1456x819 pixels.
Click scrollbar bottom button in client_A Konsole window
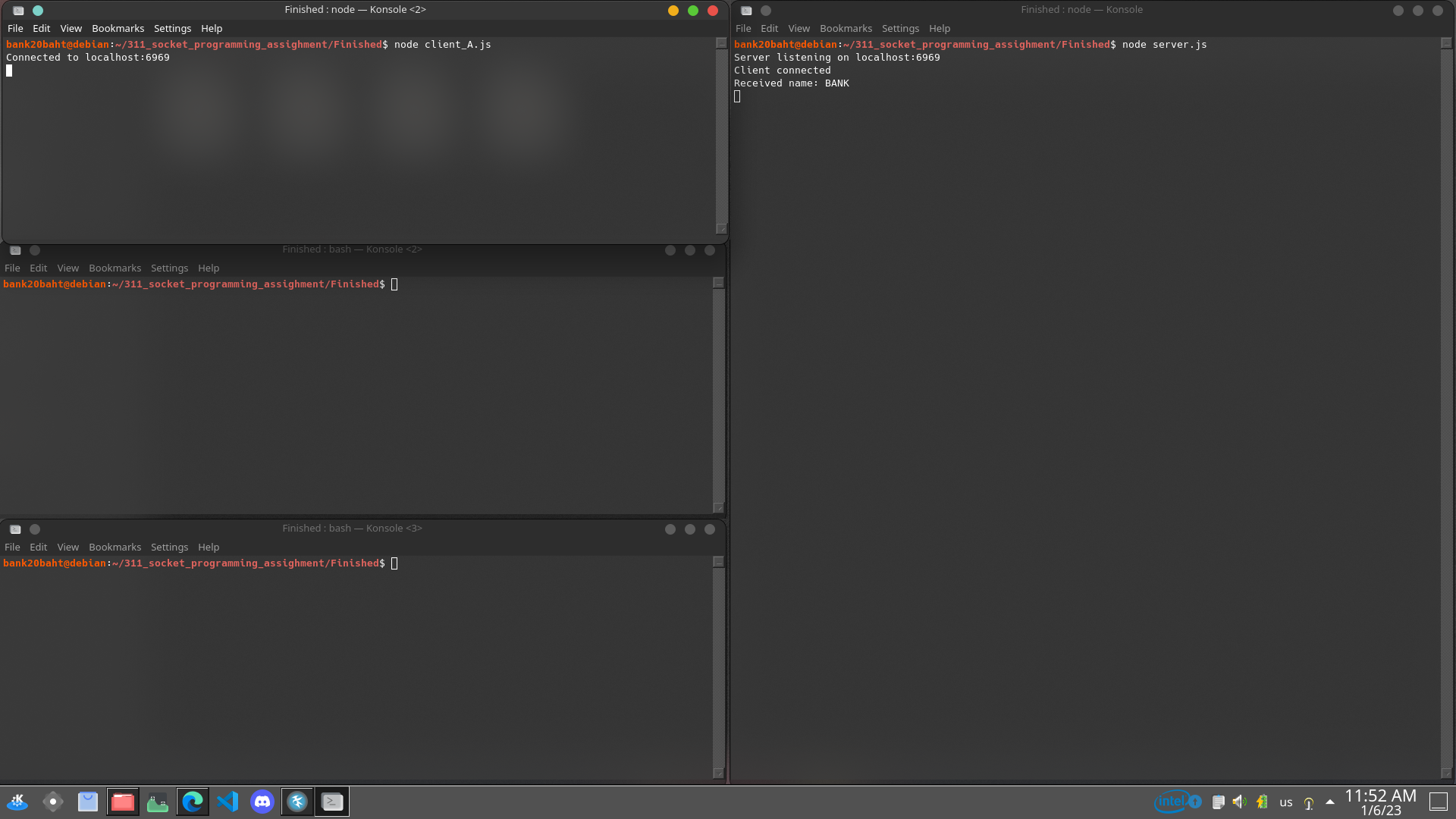721,229
